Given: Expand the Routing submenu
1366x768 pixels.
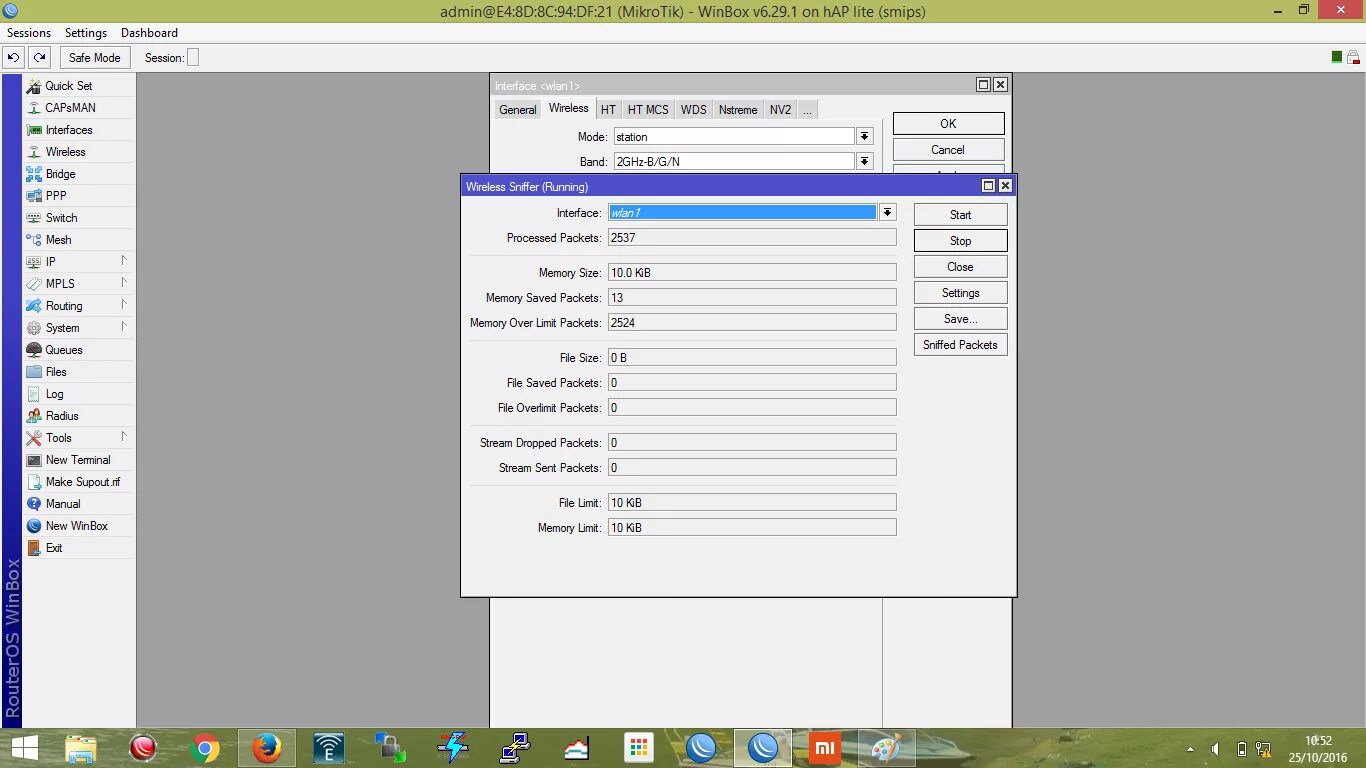Looking at the screenshot, I should pyautogui.click(x=79, y=306).
